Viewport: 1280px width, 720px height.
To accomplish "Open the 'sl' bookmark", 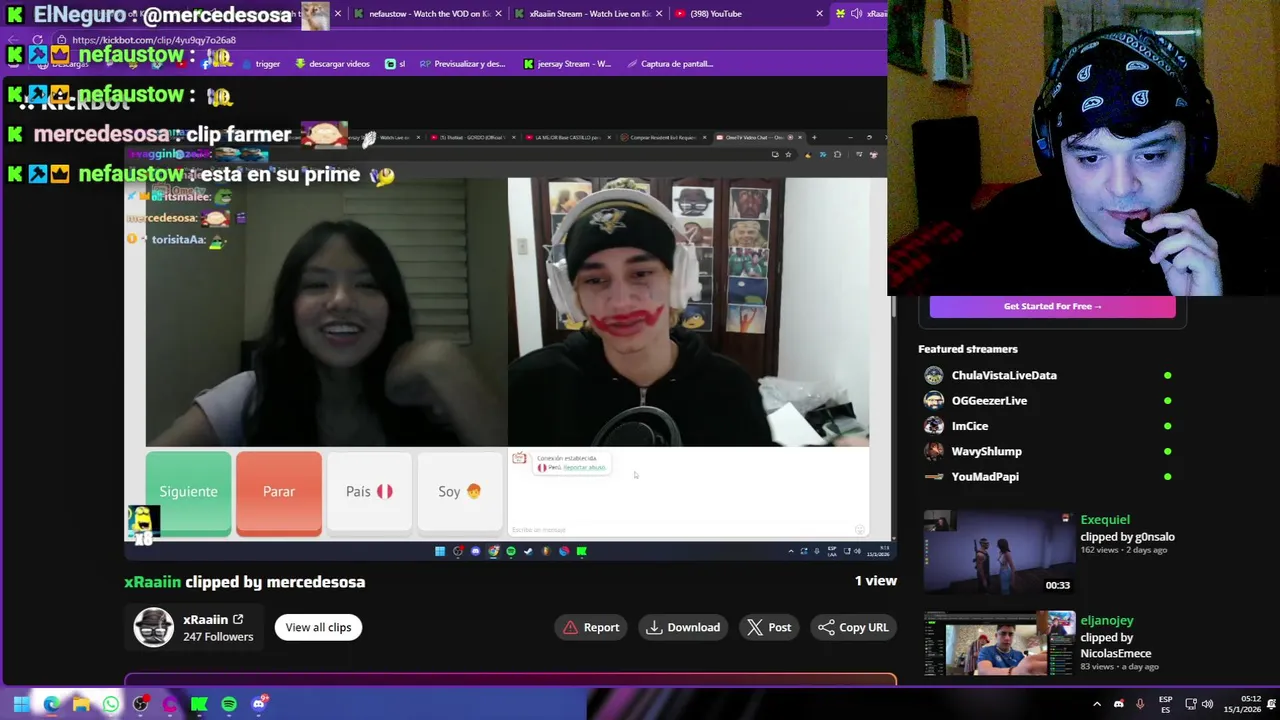I will (x=396, y=64).
